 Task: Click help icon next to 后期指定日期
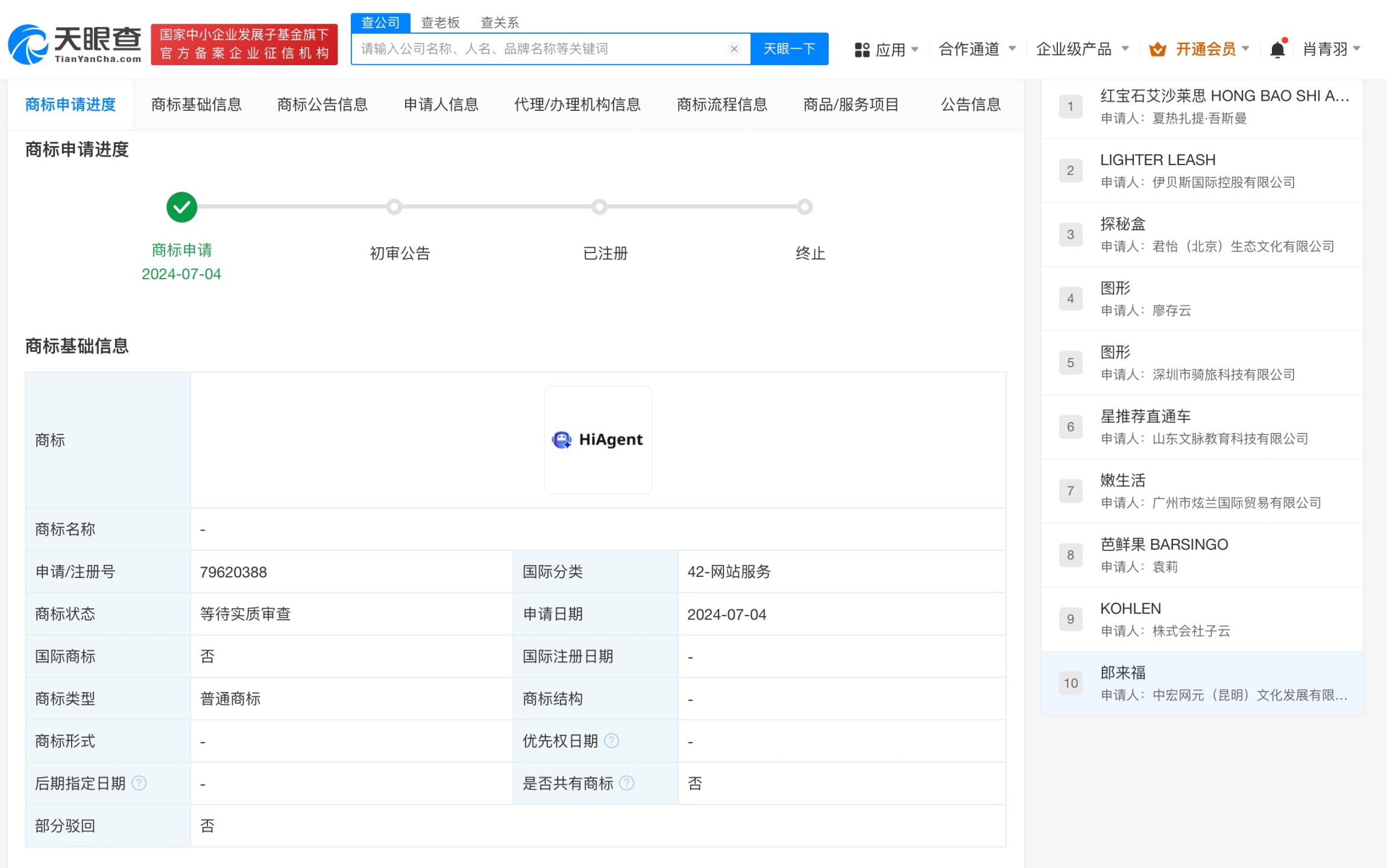(139, 783)
